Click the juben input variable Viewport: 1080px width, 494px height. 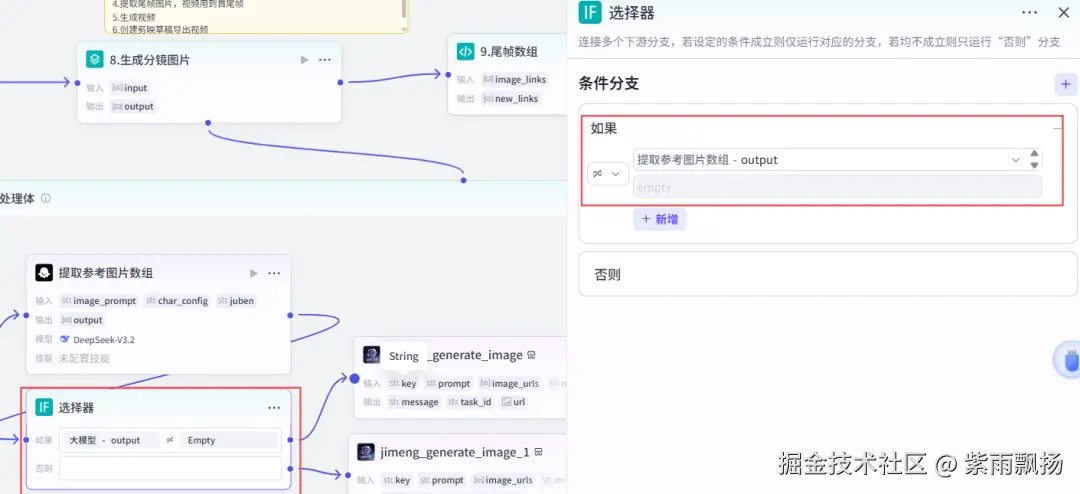(x=236, y=300)
